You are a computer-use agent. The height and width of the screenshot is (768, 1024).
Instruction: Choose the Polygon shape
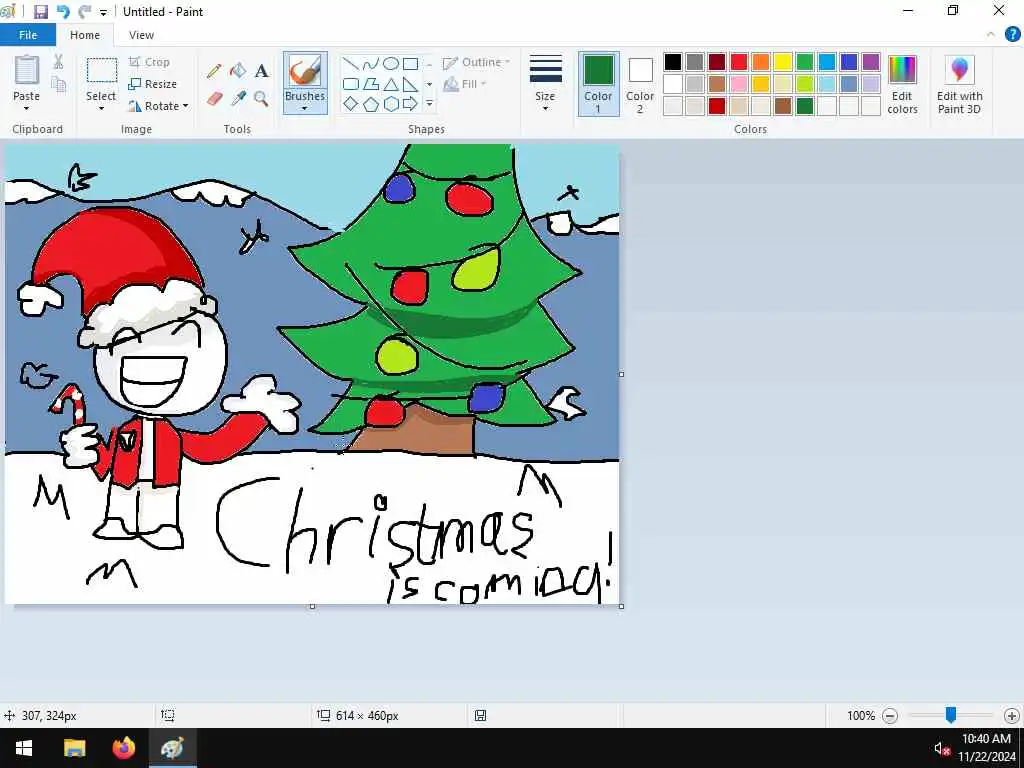pyautogui.click(x=371, y=84)
